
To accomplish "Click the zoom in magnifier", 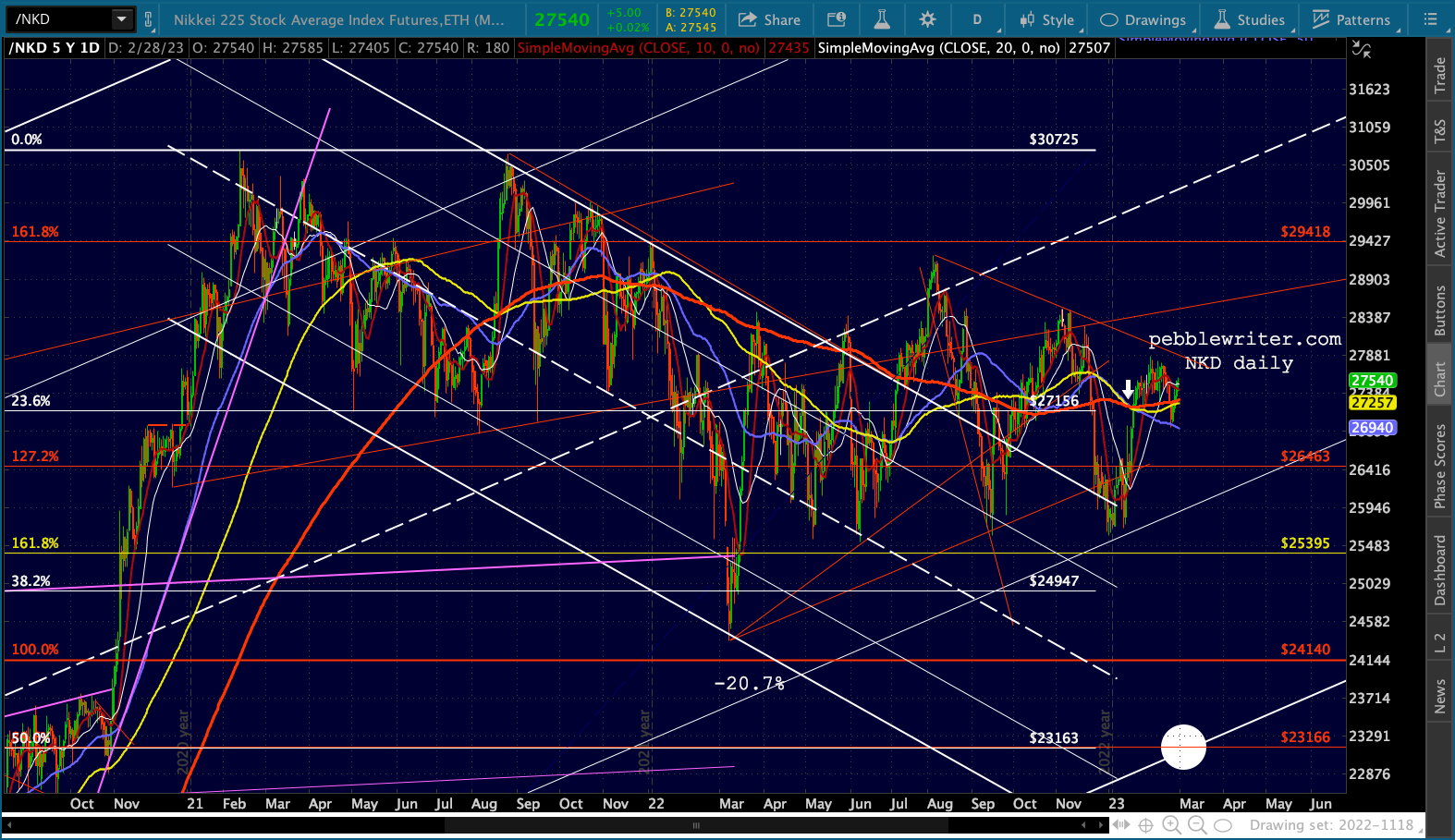I will 1171,824.
